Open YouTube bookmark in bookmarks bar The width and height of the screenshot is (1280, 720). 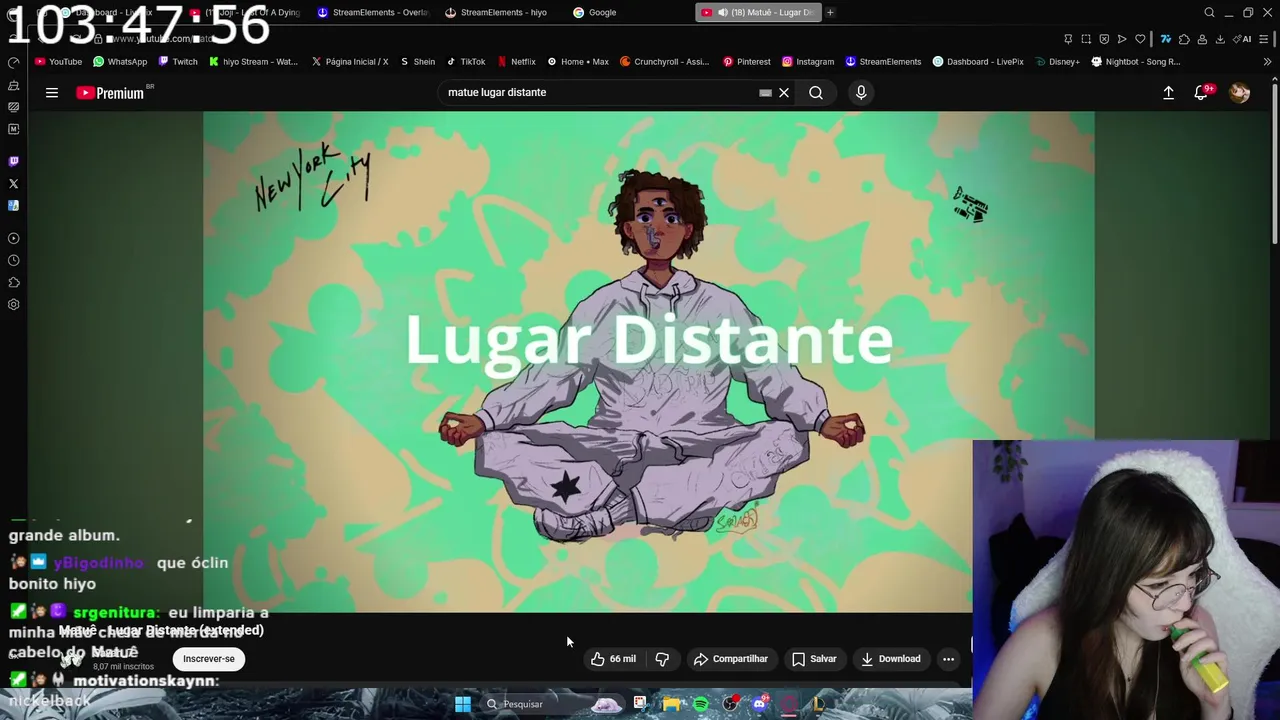(58, 62)
